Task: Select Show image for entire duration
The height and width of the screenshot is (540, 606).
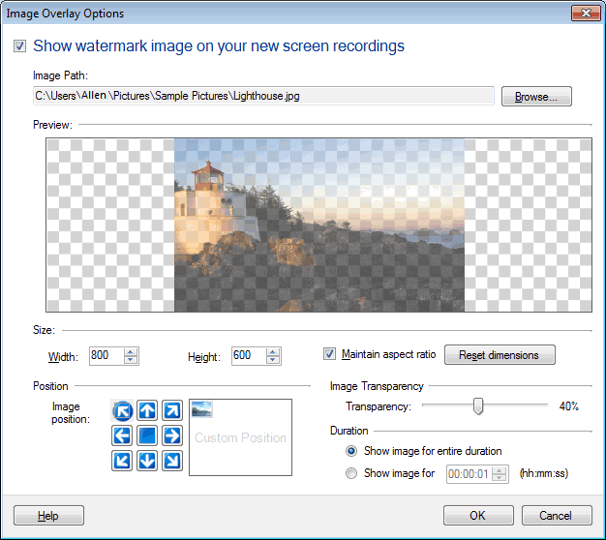Action: [351, 451]
